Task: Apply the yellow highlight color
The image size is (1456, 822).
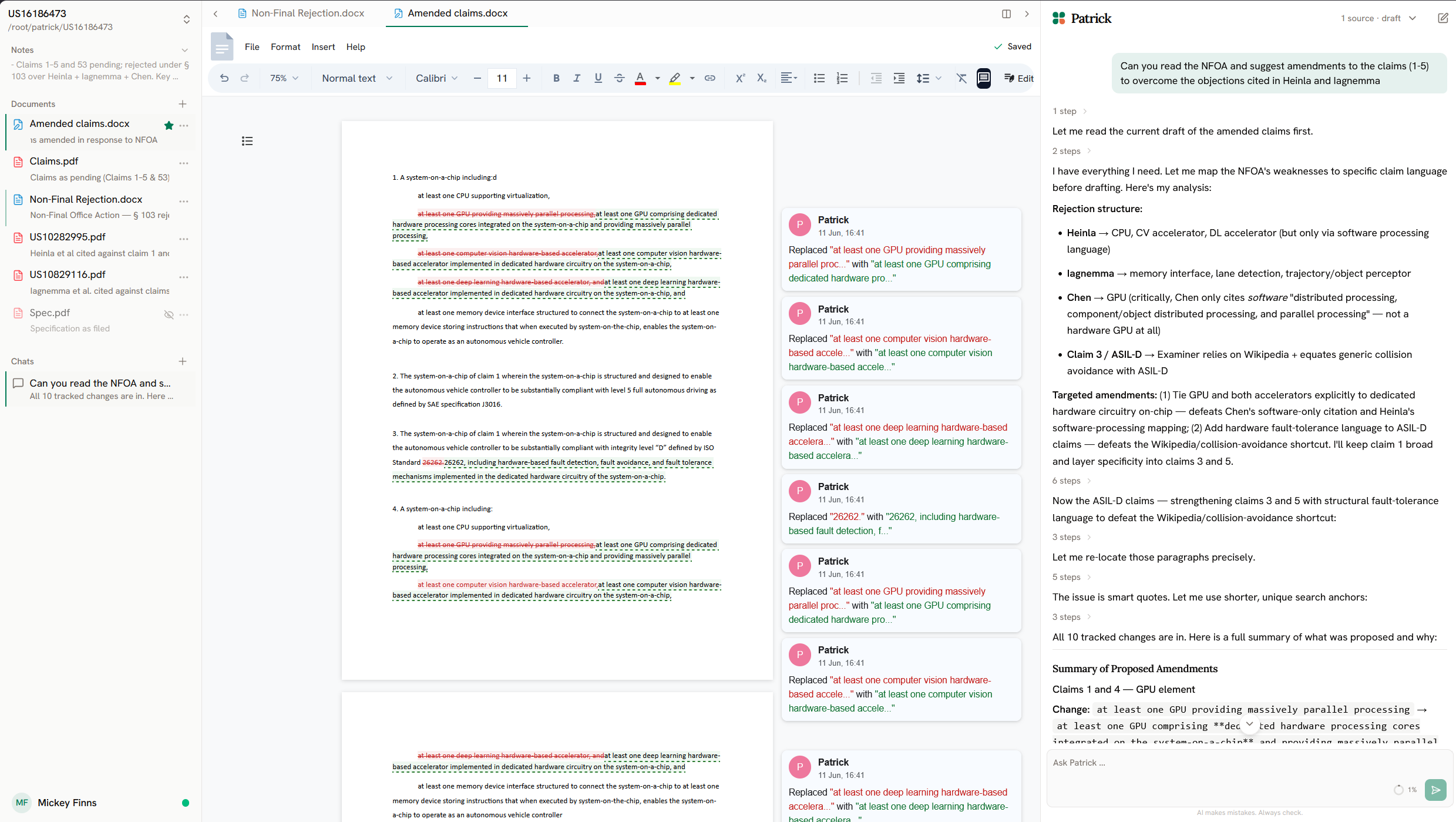Action: [675, 78]
